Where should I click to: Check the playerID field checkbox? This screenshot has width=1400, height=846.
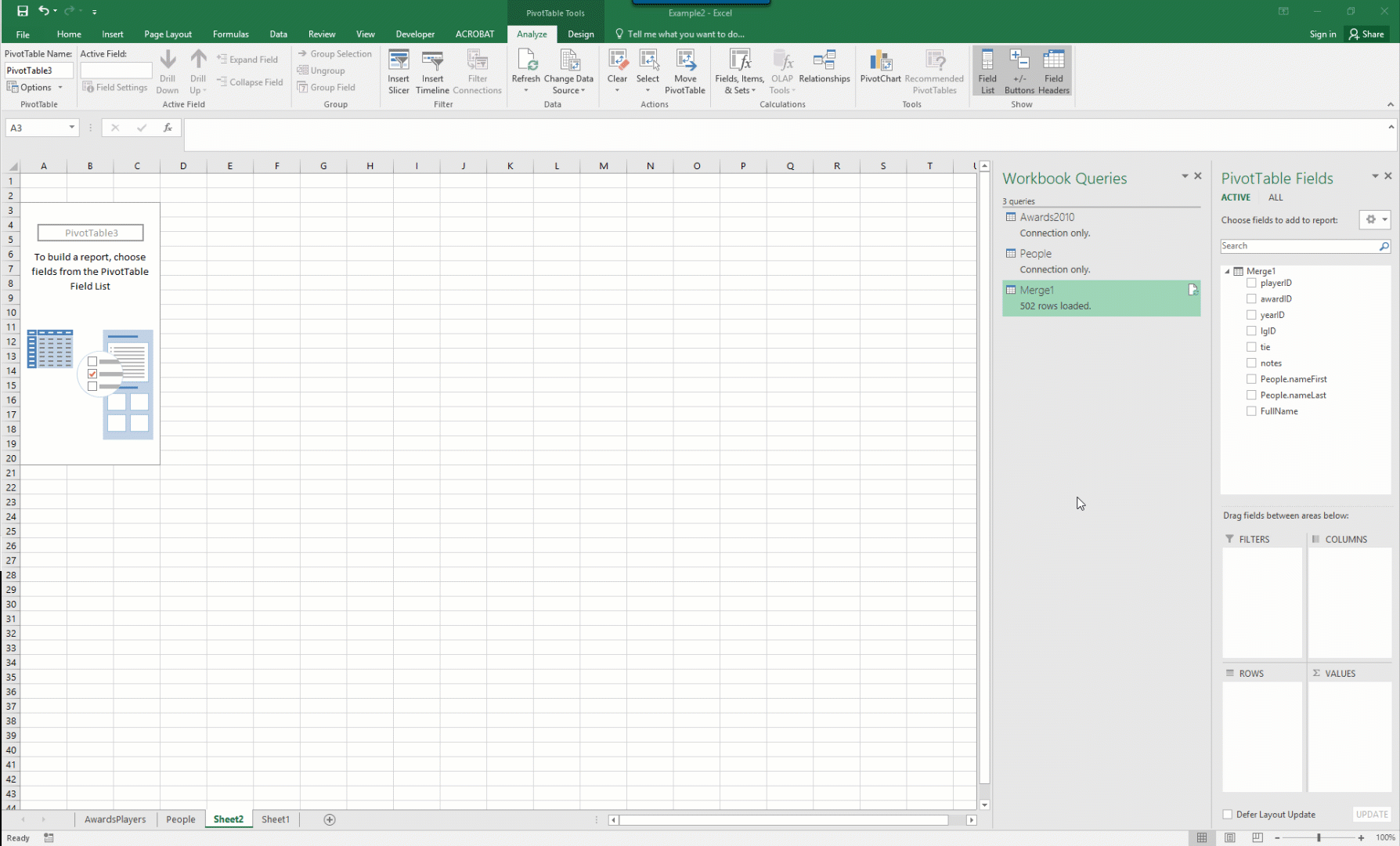pyautogui.click(x=1251, y=283)
